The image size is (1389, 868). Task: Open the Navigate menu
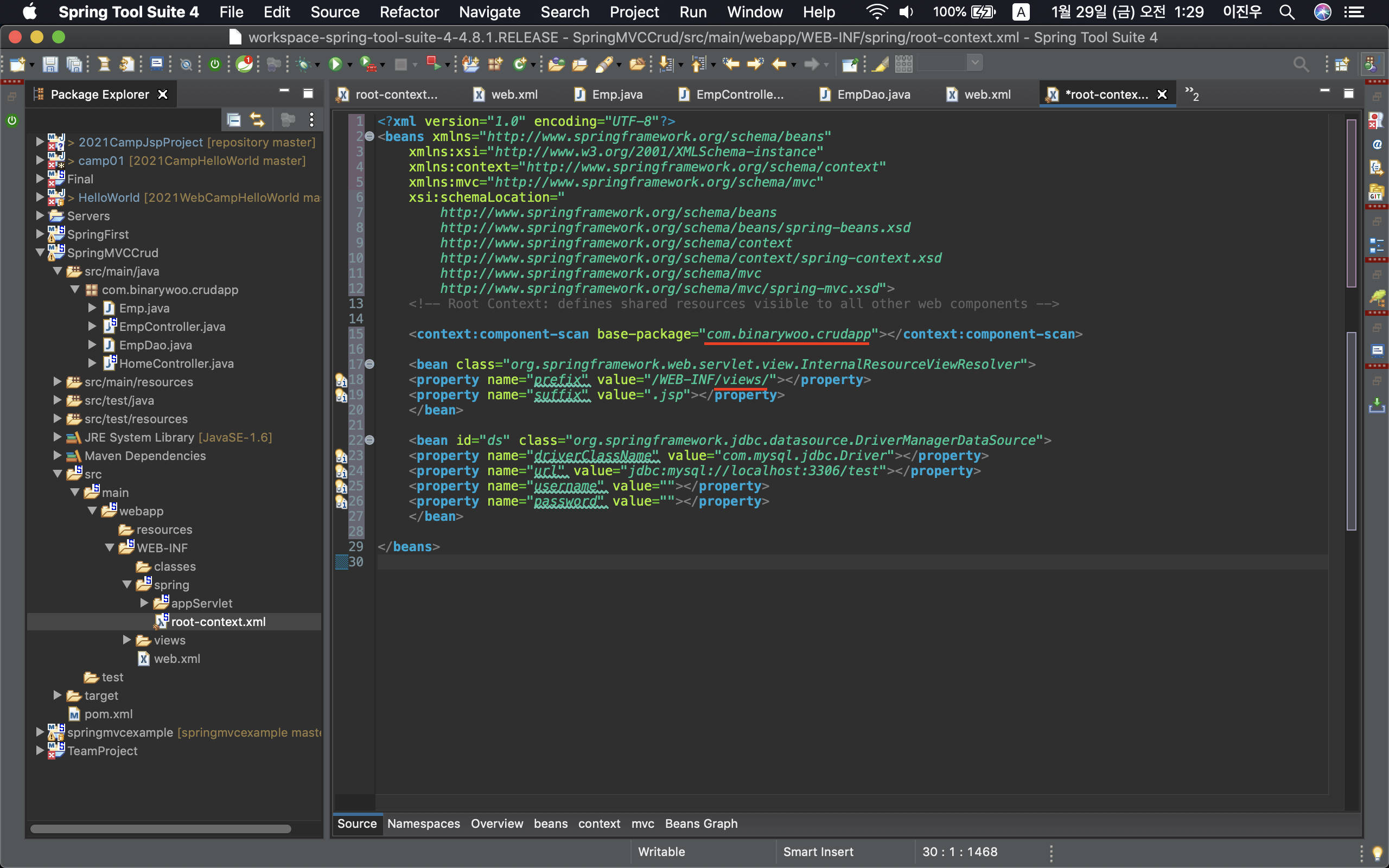pos(489,12)
